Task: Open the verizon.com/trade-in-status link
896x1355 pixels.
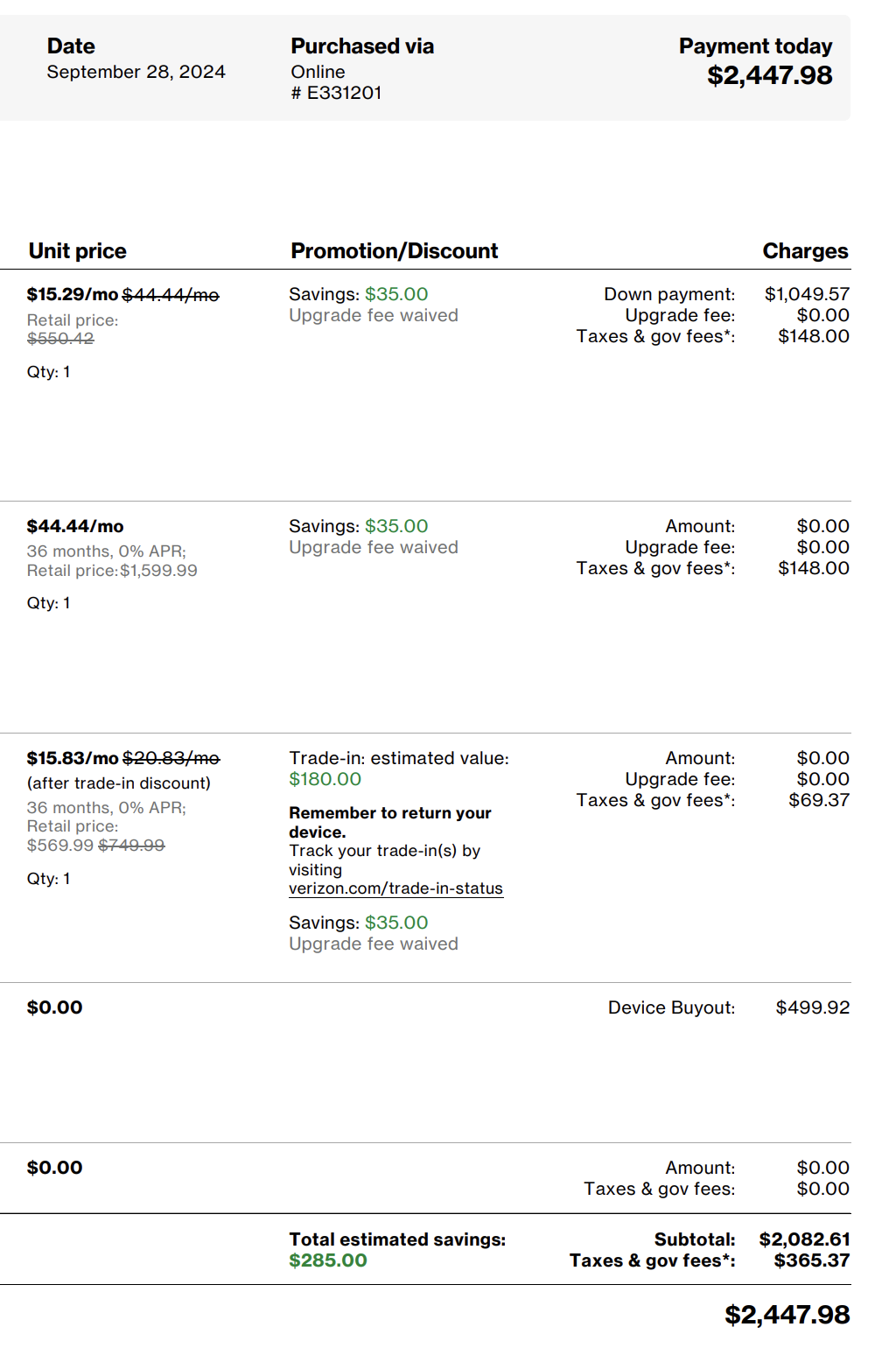Action: tap(395, 888)
